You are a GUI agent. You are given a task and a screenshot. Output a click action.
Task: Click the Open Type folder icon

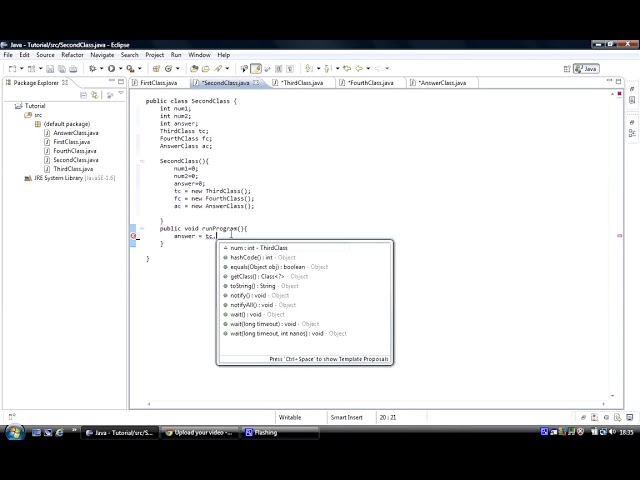[194, 69]
